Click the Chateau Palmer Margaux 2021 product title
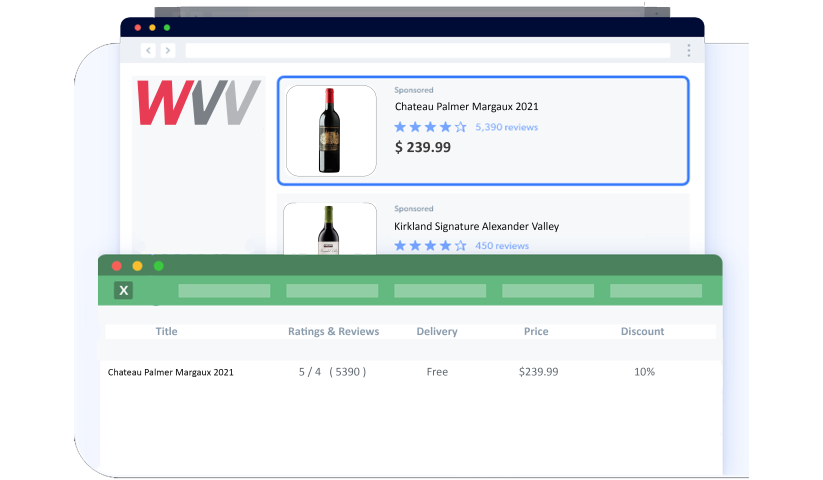The width and height of the screenshot is (823, 480). coord(467,106)
